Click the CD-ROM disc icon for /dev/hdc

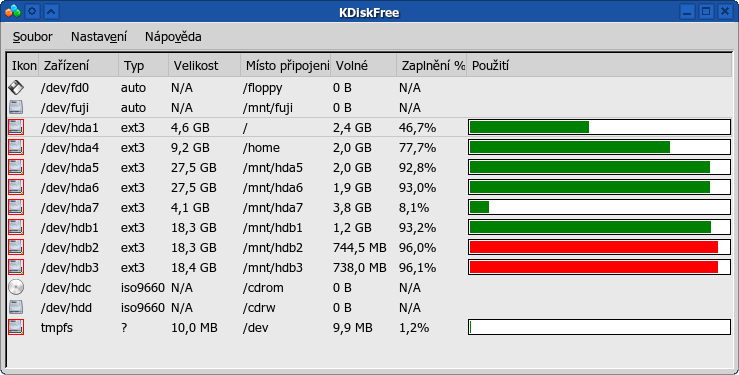point(16,287)
